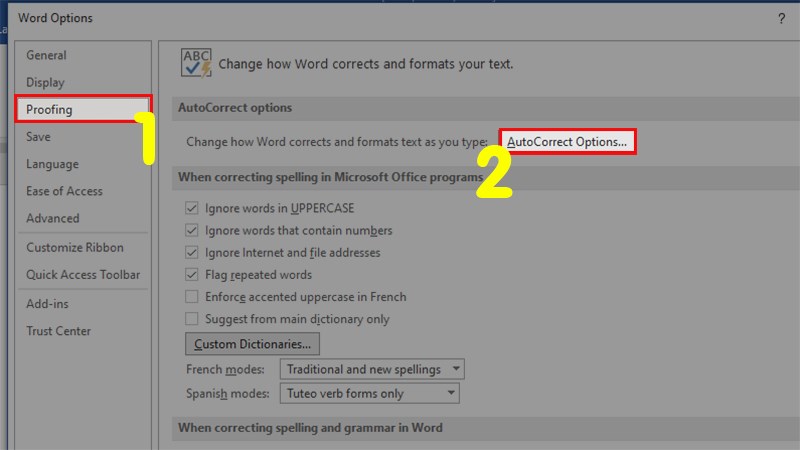Toggle Ignore words in UPPERCASE checkbox
This screenshot has height=450, width=800.
click(192, 208)
